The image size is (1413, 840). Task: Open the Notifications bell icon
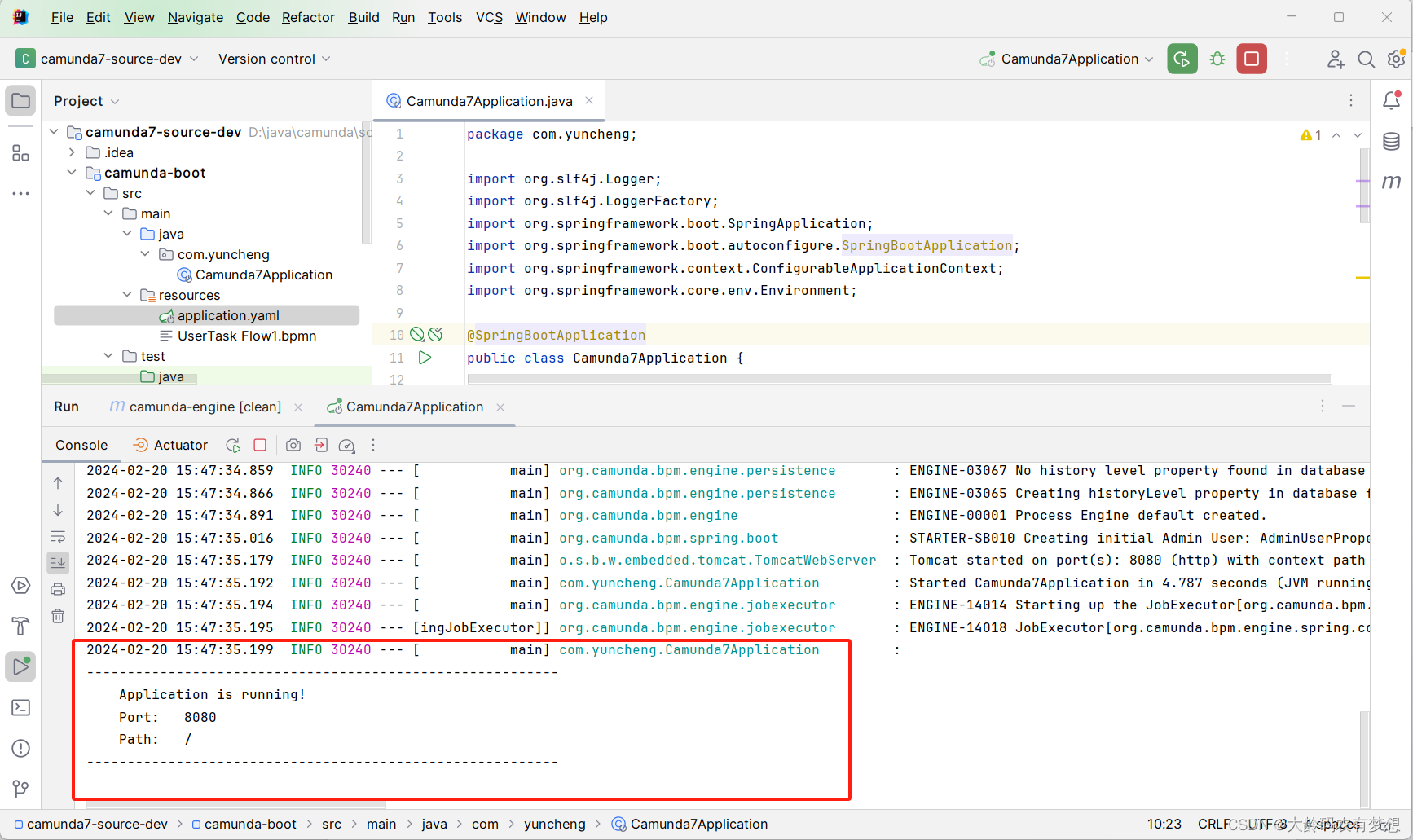click(x=1392, y=100)
